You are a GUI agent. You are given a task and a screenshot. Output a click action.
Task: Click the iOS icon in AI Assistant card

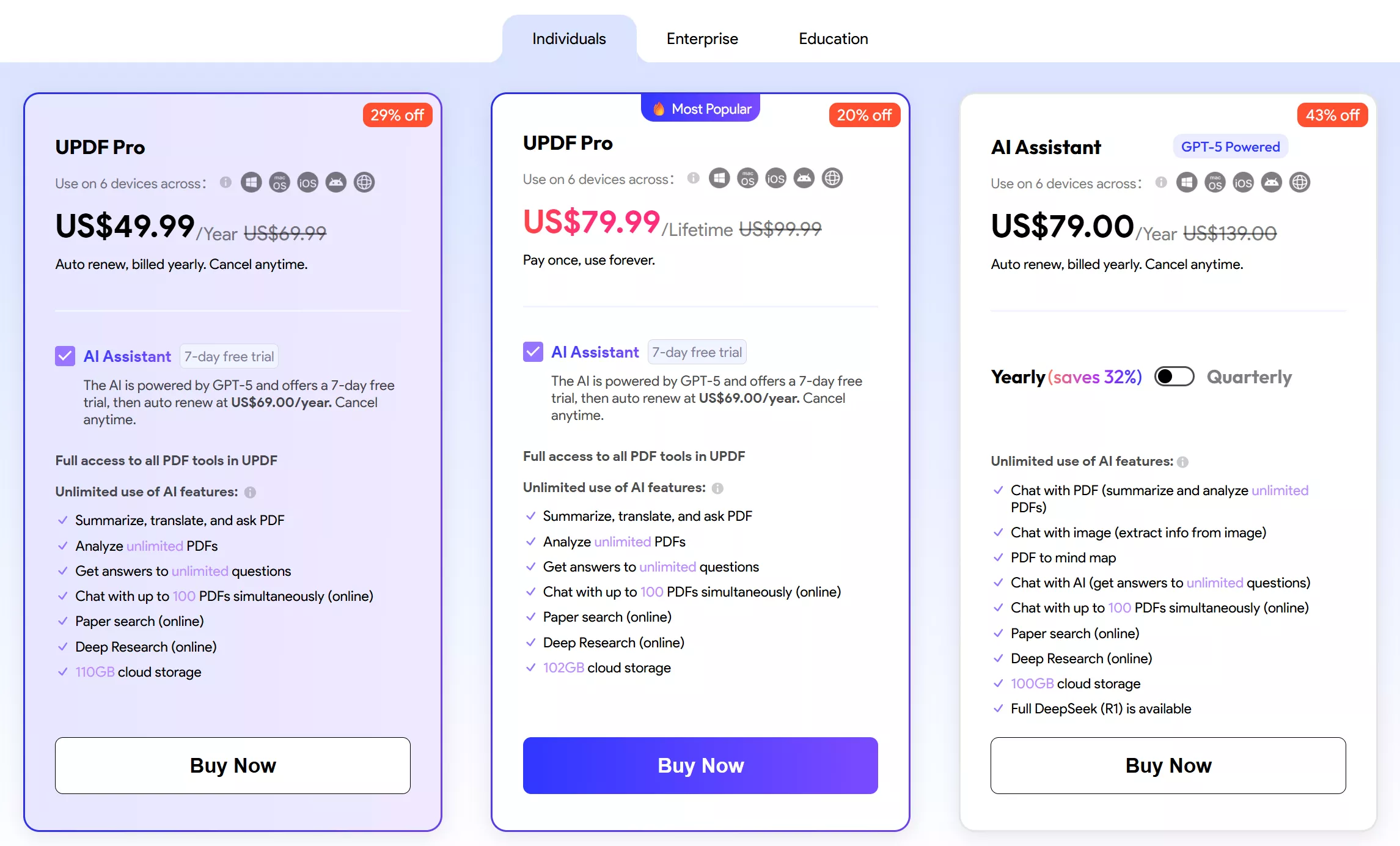coord(1243,183)
